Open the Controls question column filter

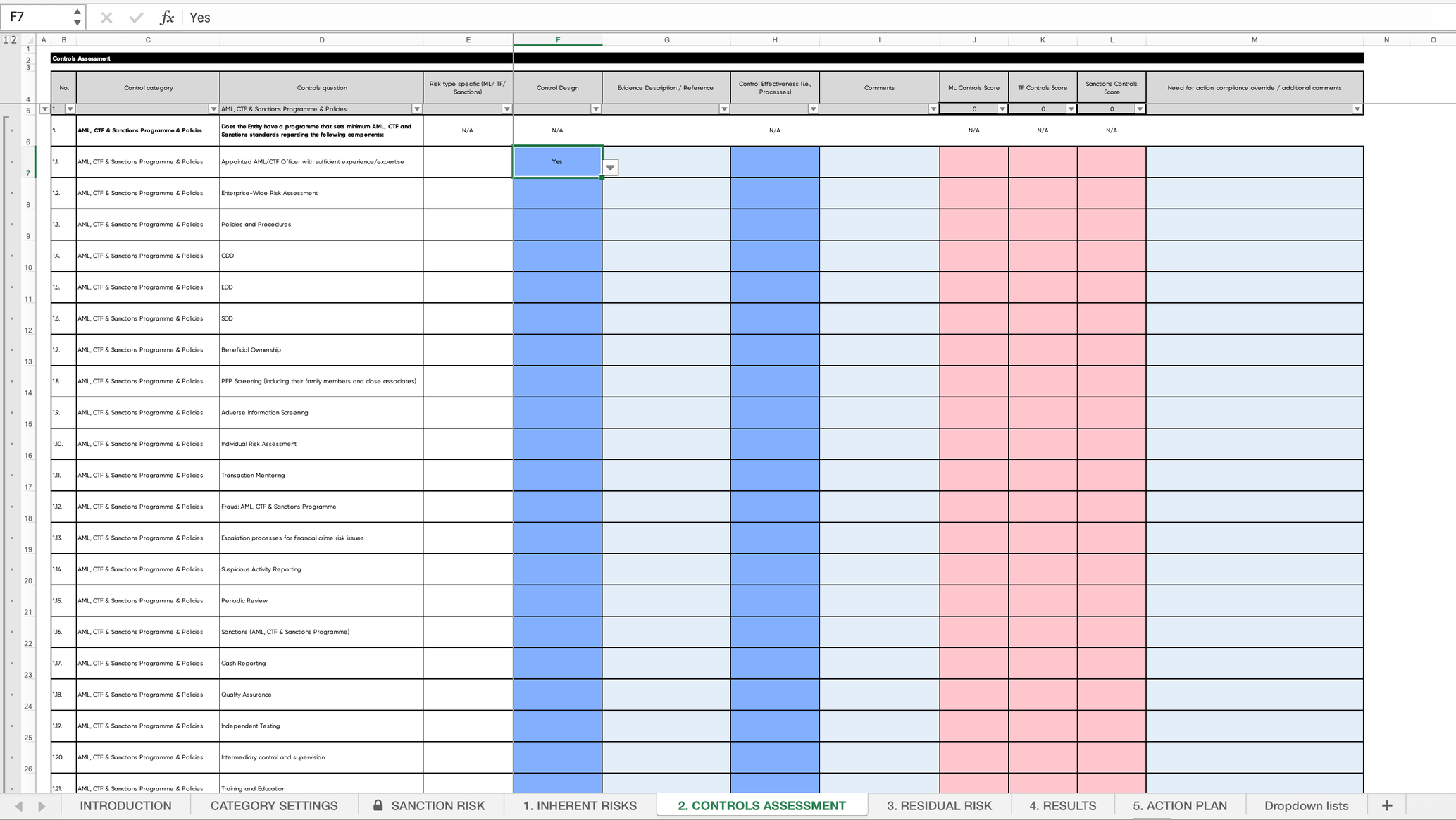tap(416, 109)
